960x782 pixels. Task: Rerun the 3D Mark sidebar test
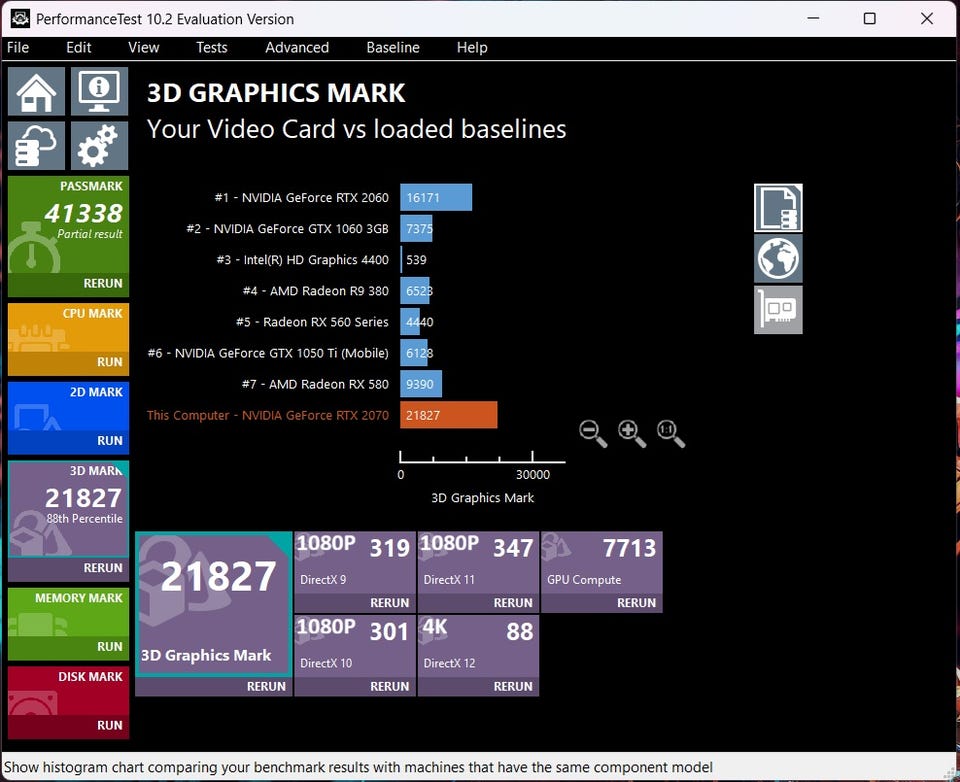[69, 568]
